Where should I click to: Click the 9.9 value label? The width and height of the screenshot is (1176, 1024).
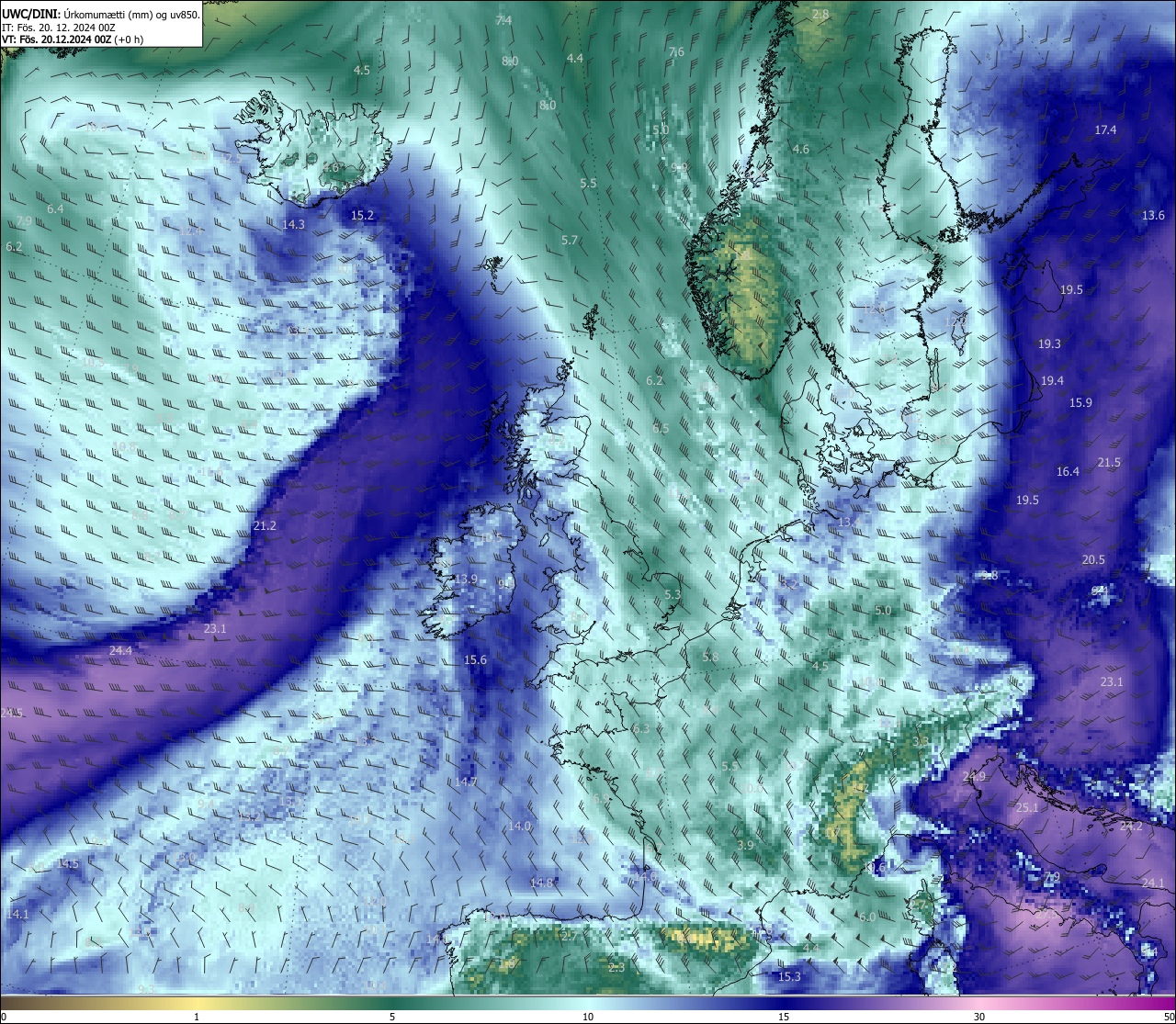679,168
